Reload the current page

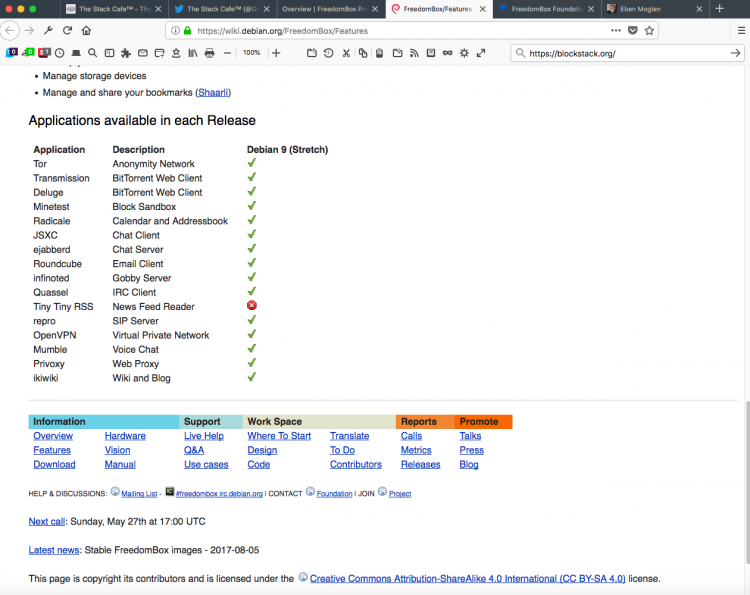(x=67, y=31)
